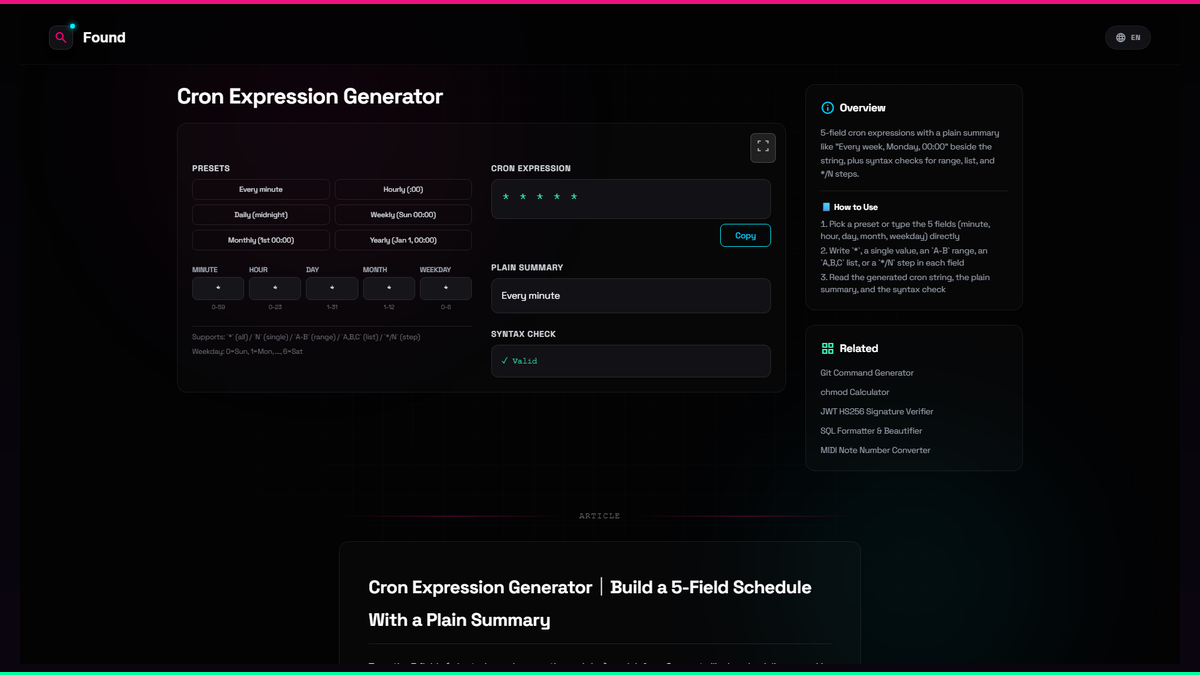
Task: Select the Daily (midnight) preset
Action: pyautogui.click(x=261, y=214)
